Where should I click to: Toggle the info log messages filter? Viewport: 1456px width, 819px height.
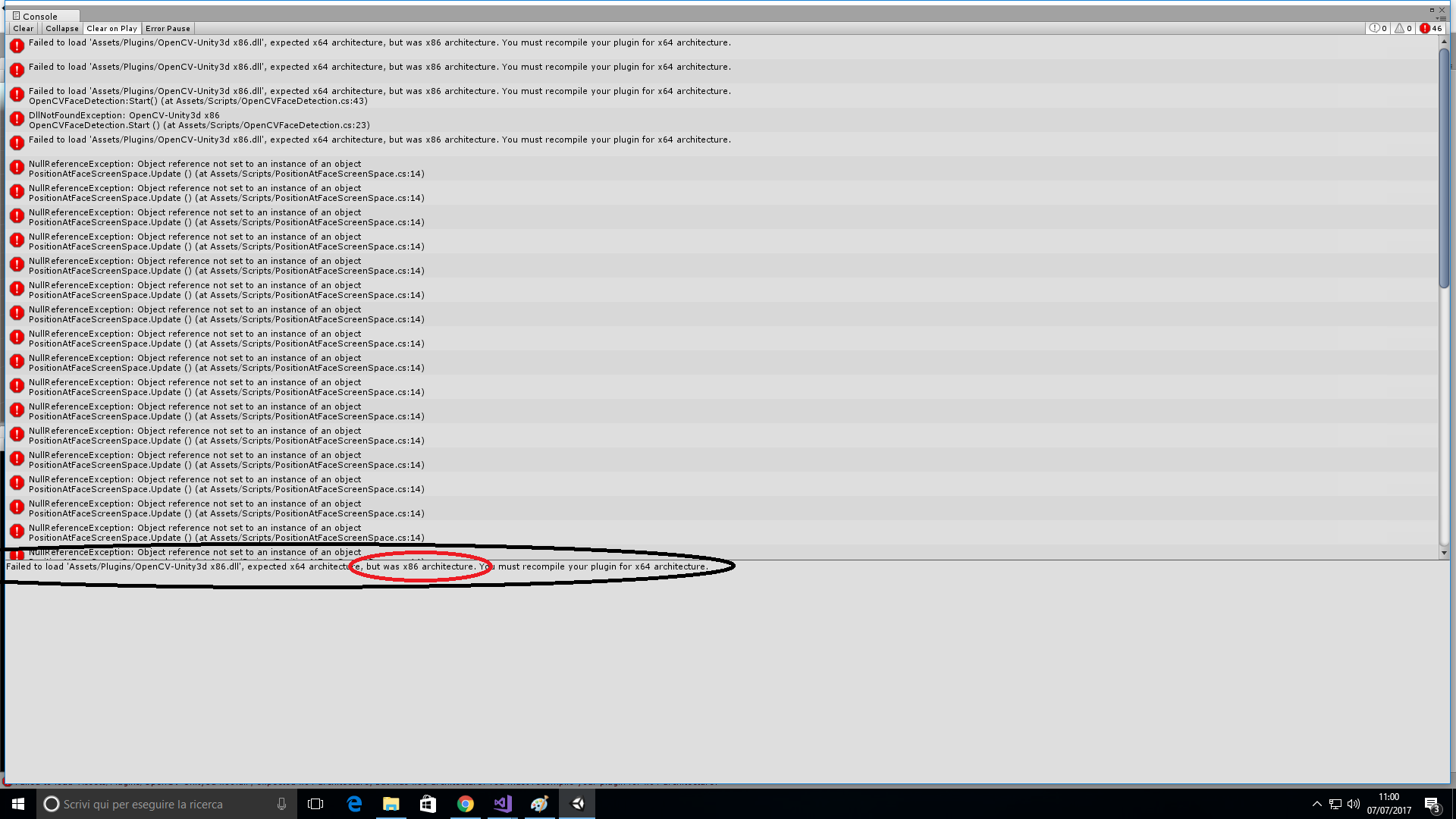pos(1378,28)
